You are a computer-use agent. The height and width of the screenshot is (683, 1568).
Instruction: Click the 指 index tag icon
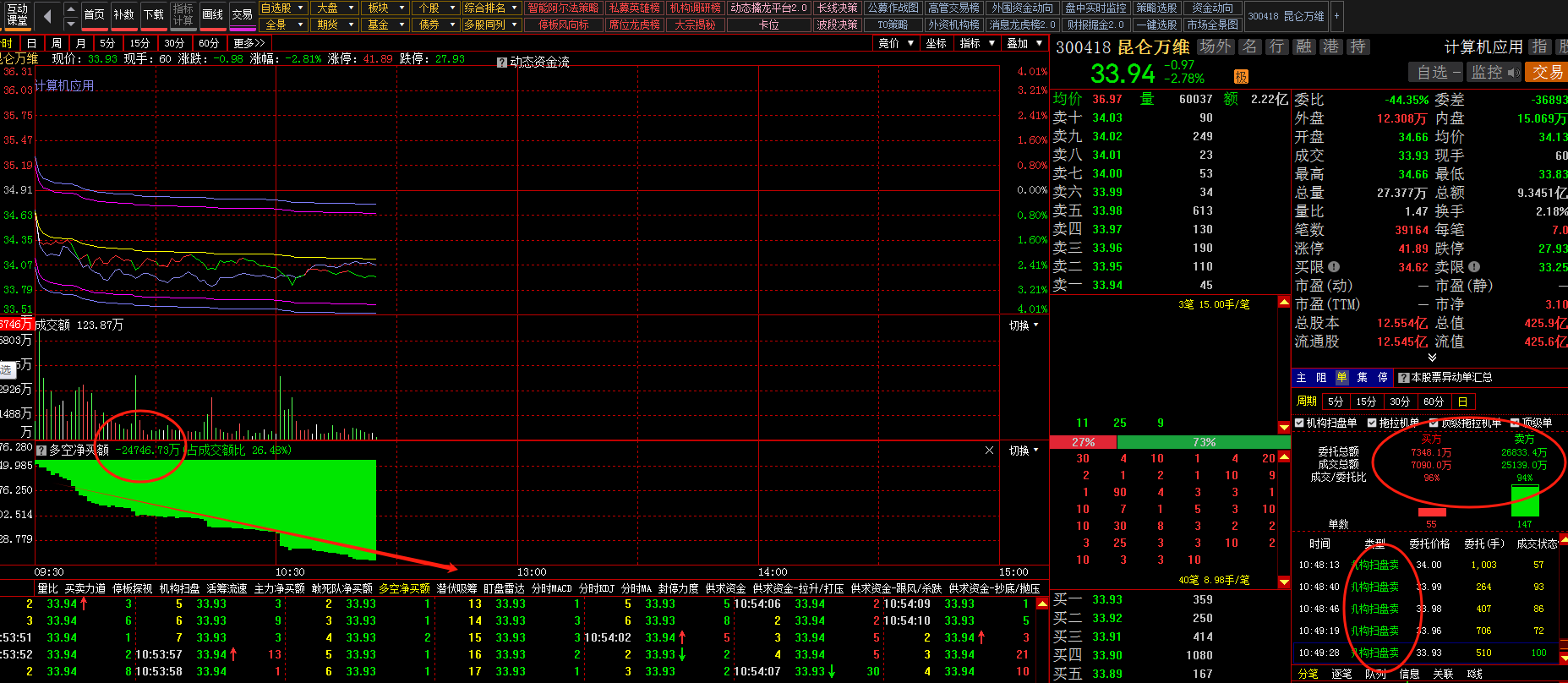pyautogui.click(x=1539, y=46)
